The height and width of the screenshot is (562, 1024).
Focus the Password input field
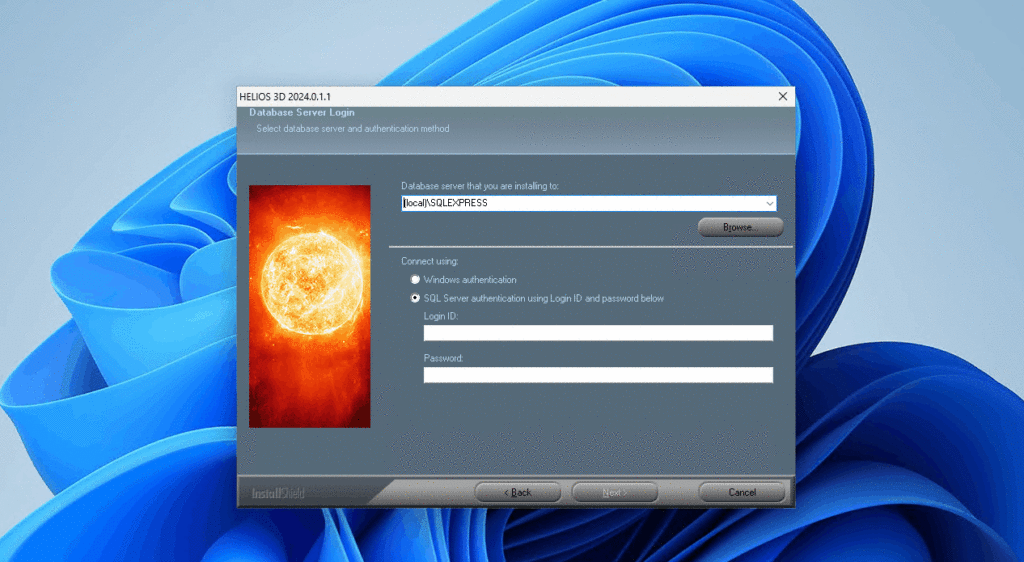[x=598, y=375]
